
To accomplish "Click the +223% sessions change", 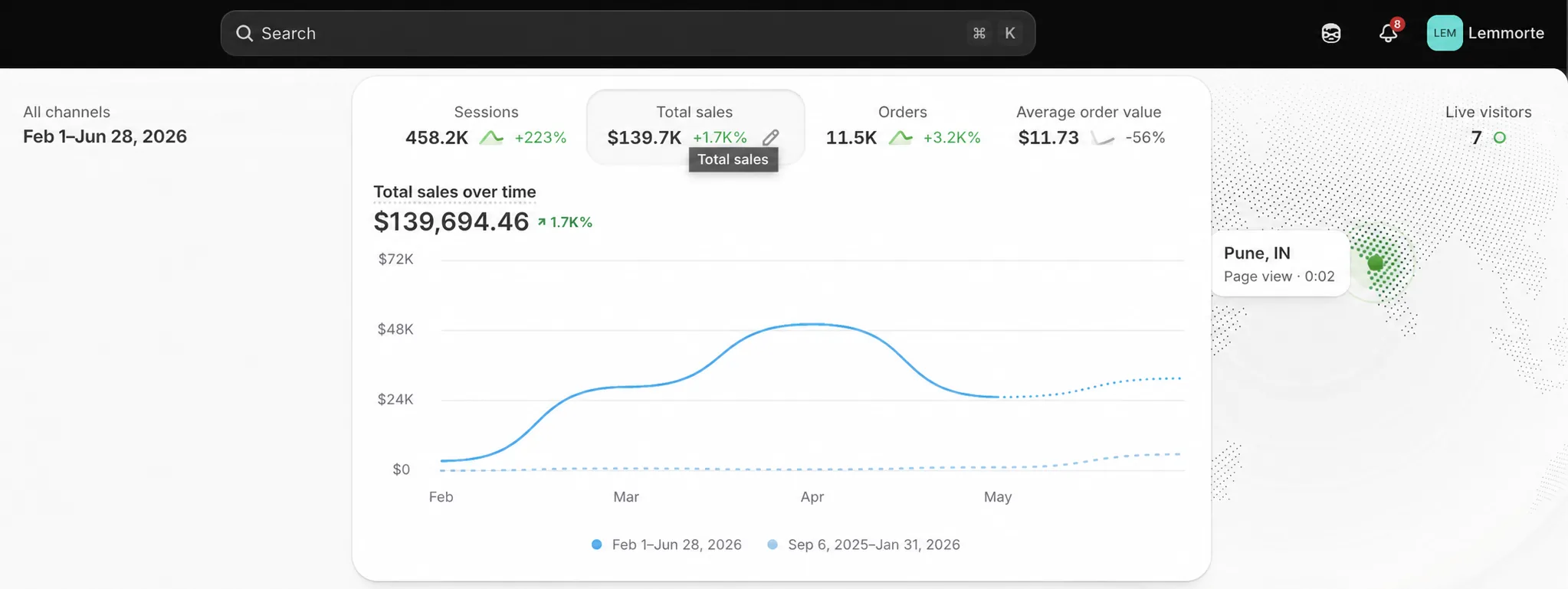I will [x=540, y=138].
